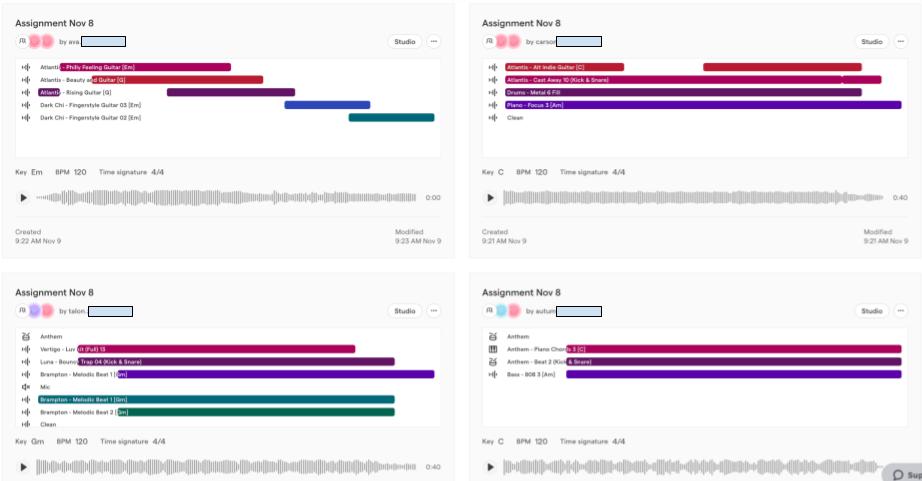Open Assignment Nov 8 title by talon
The image size is (922, 481).
[54, 292]
